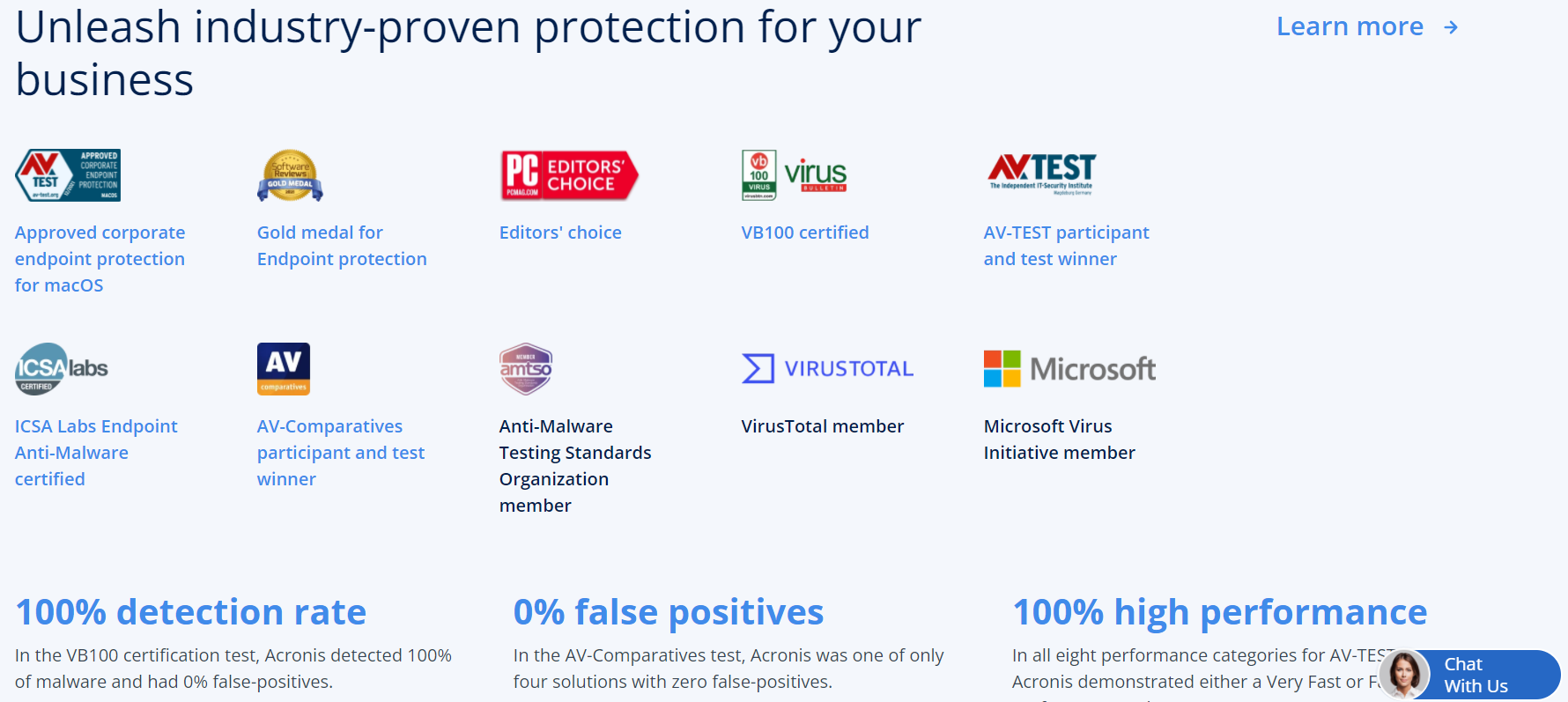This screenshot has width=1568, height=702.
Task: Visit the VB100 certified link
Action: point(805,233)
